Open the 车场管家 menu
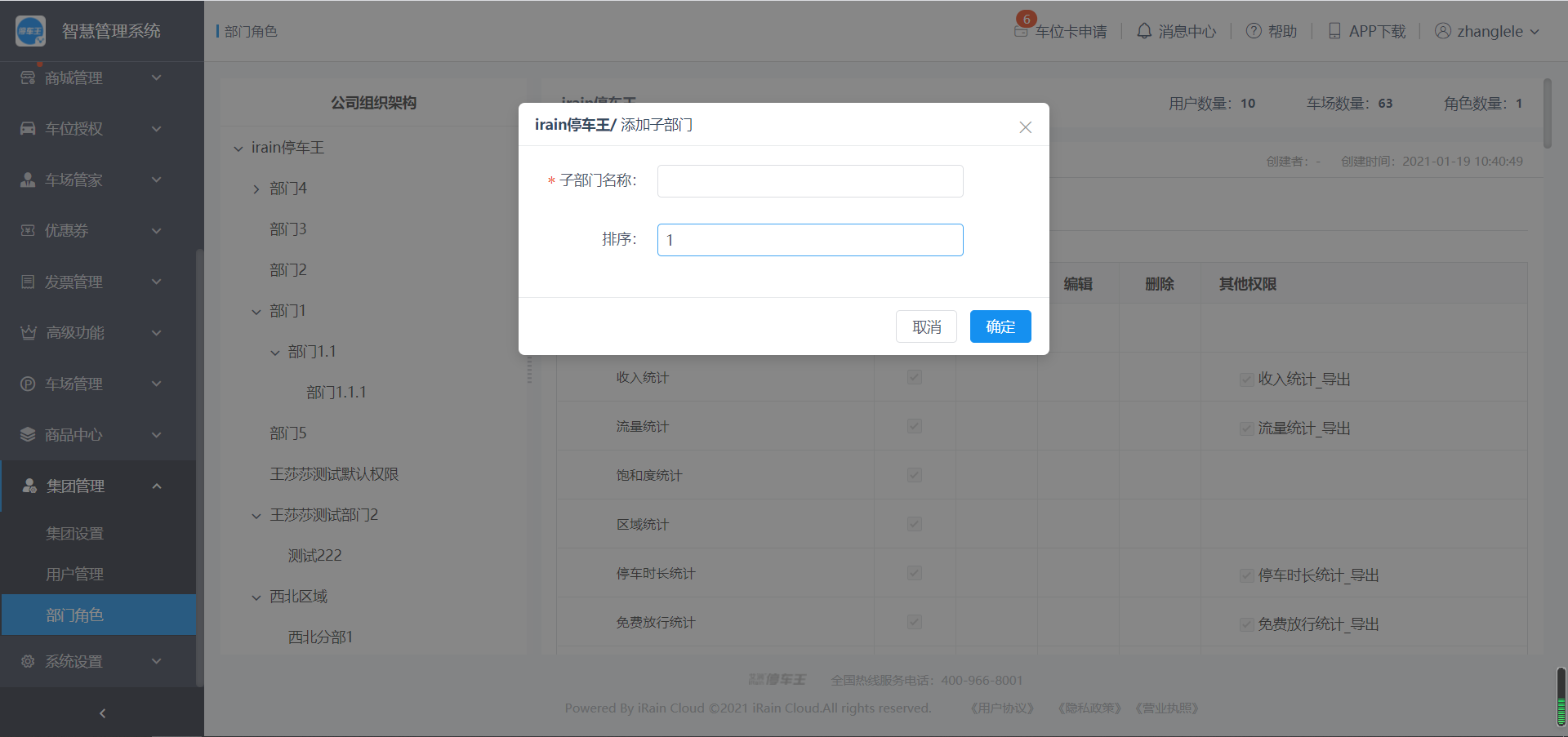The height and width of the screenshot is (737, 1568). click(98, 180)
